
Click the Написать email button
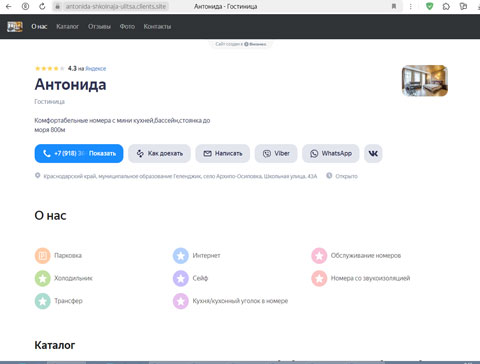223,153
